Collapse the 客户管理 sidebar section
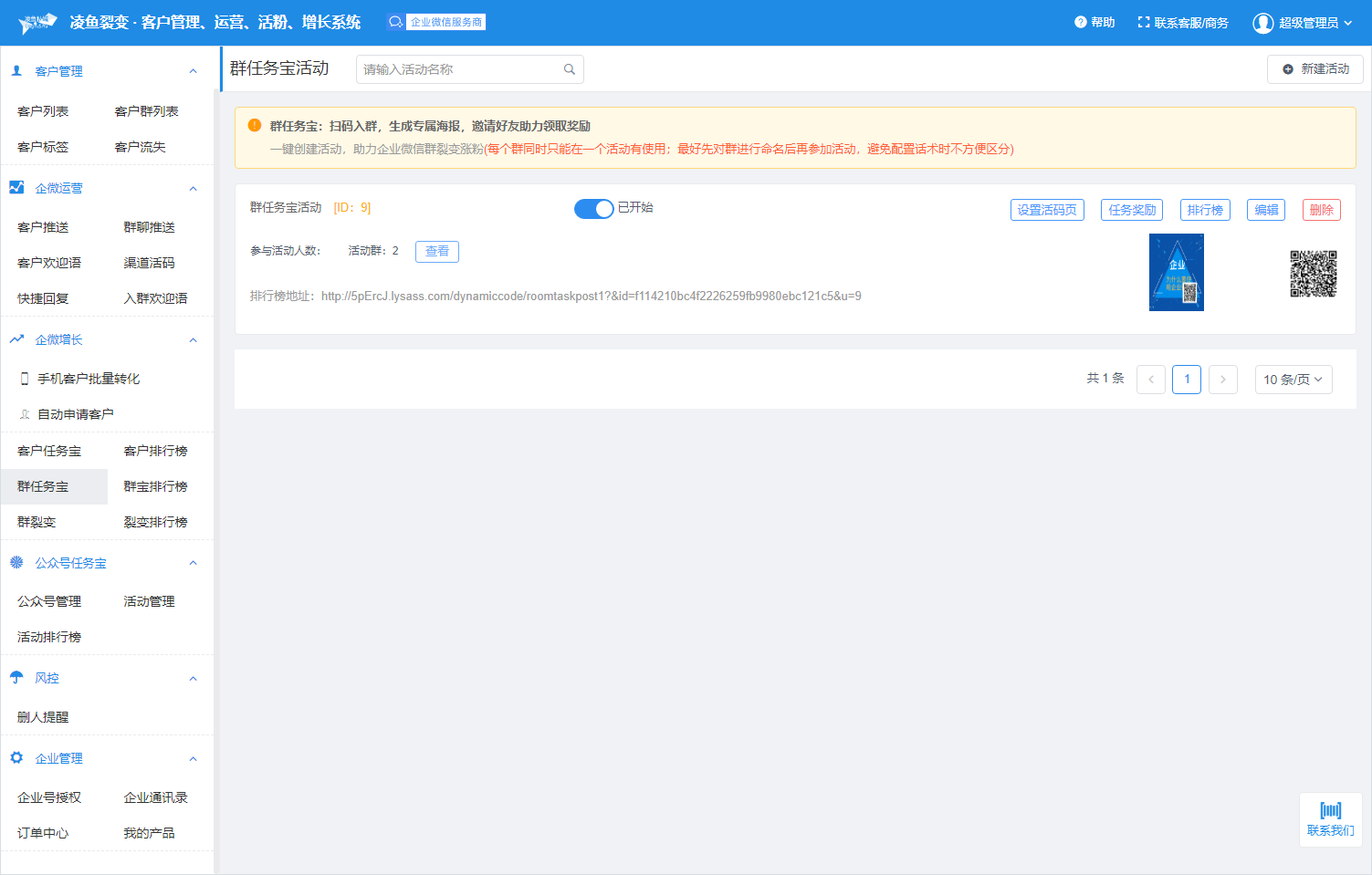 pyautogui.click(x=193, y=71)
